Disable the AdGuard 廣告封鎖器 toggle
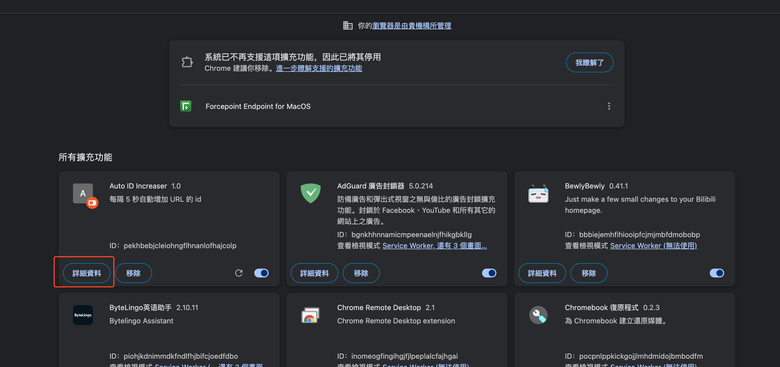Viewport: 780px width, 367px height. [489, 273]
